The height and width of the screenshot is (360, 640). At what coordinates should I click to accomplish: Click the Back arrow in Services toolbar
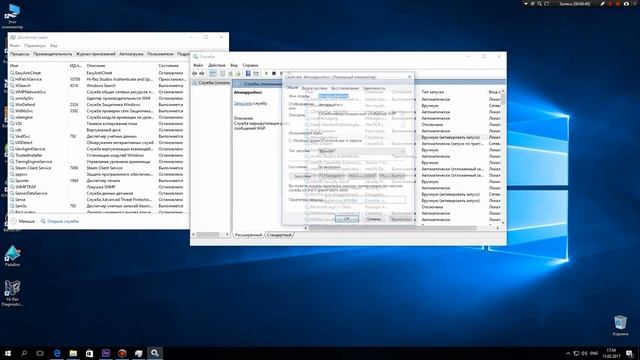click(x=195, y=73)
